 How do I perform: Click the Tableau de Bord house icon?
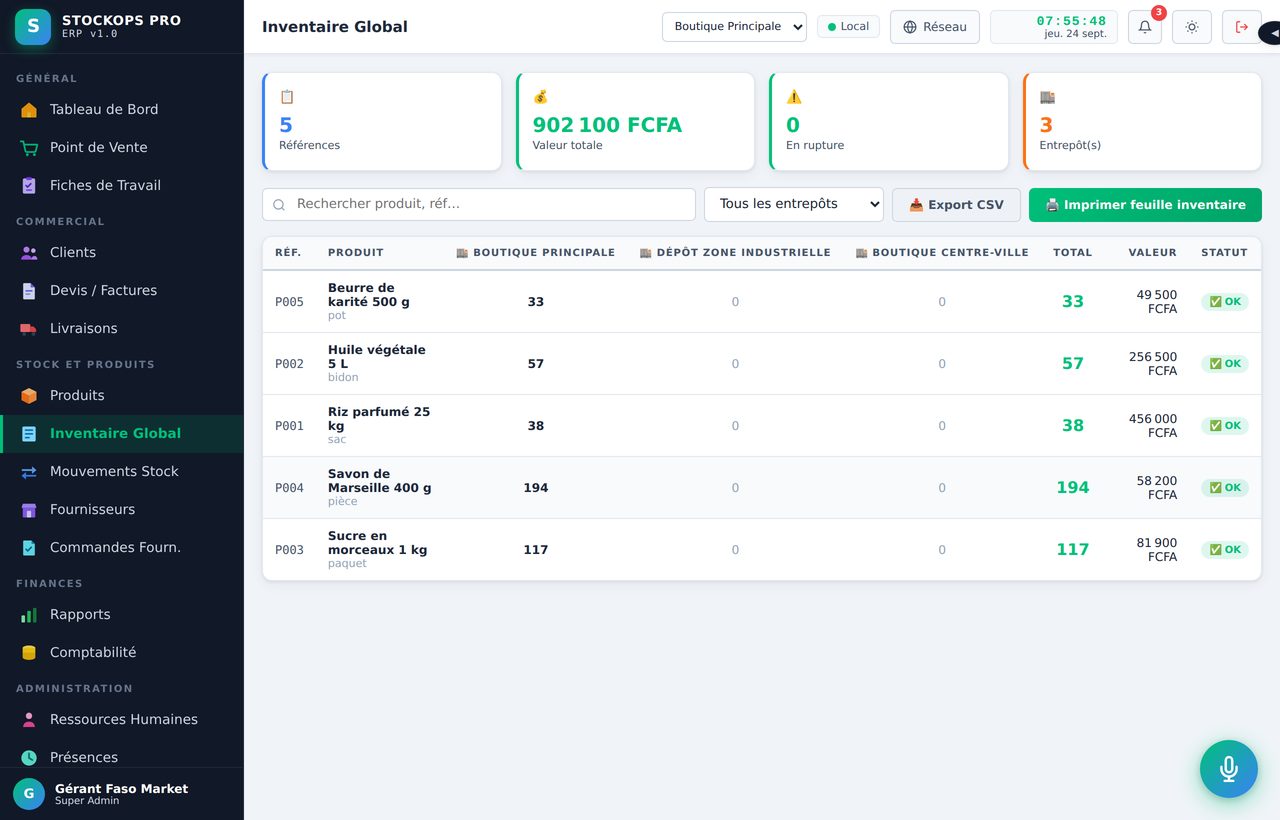point(29,110)
